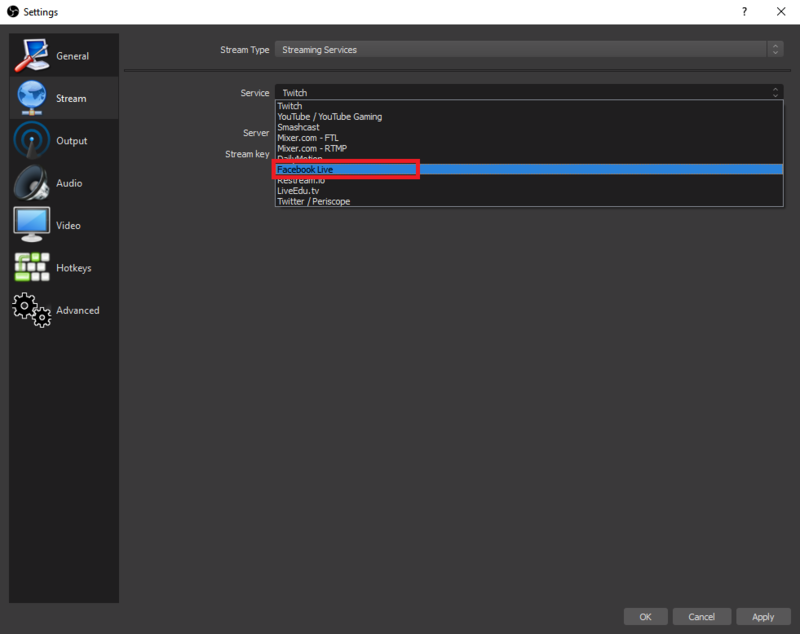Viewport: 800px width, 634px height.
Task: Open the General settings icon
Action: click(x=32, y=55)
